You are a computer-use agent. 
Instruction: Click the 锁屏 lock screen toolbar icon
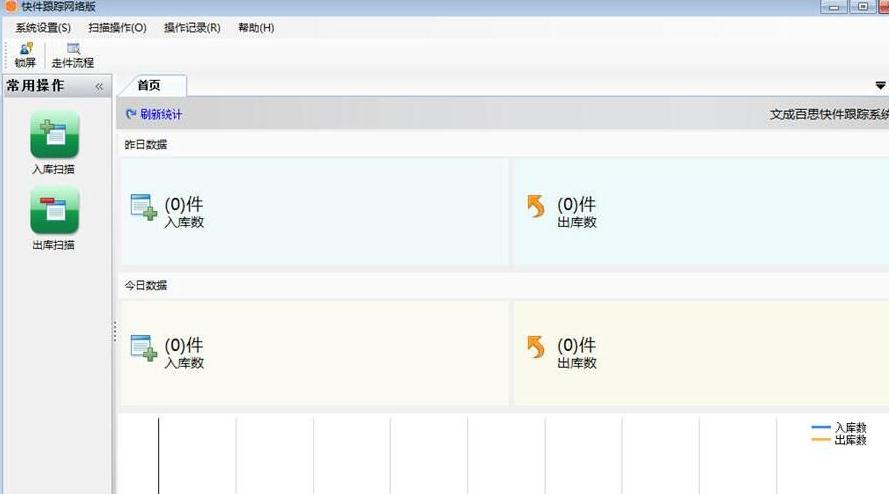pos(26,55)
